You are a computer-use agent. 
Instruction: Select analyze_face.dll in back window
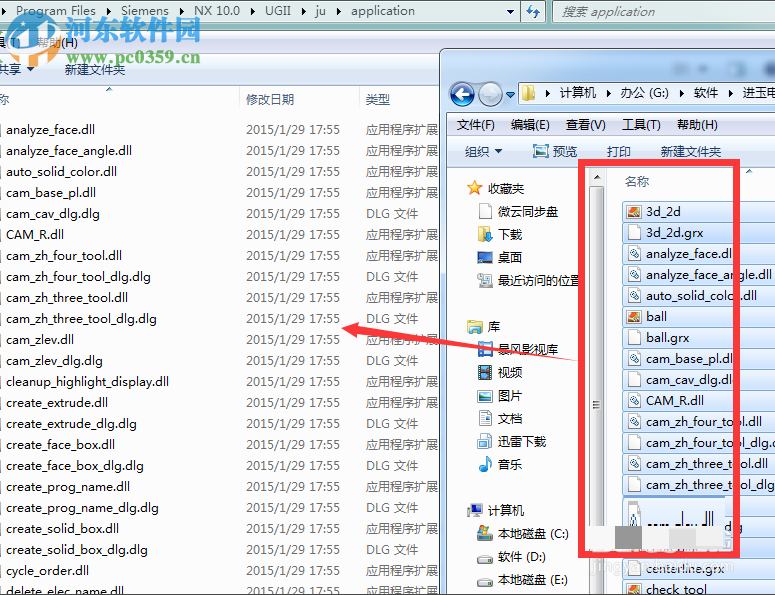(x=50, y=129)
